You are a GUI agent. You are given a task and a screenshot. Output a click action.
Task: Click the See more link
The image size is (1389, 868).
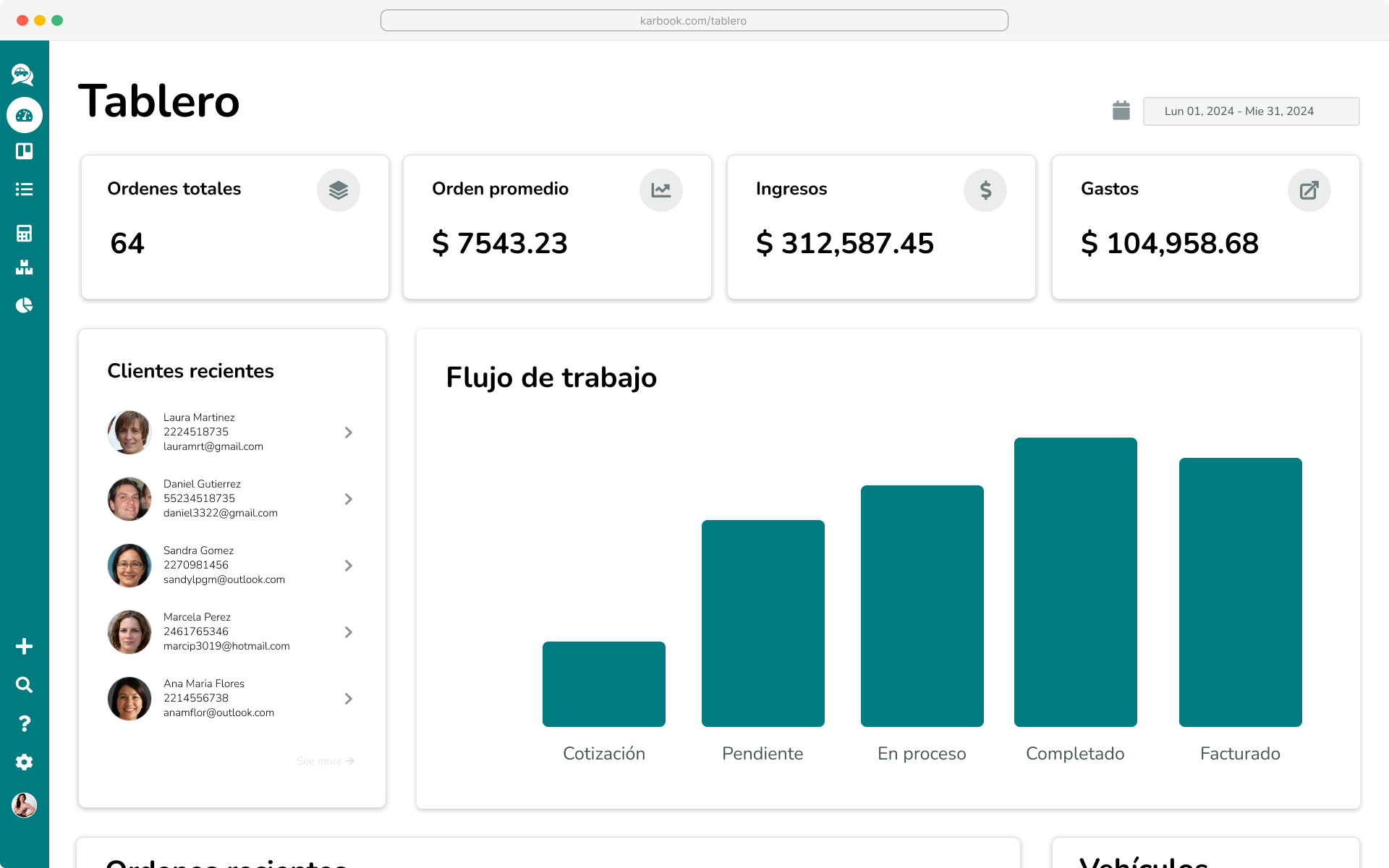[x=325, y=761]
